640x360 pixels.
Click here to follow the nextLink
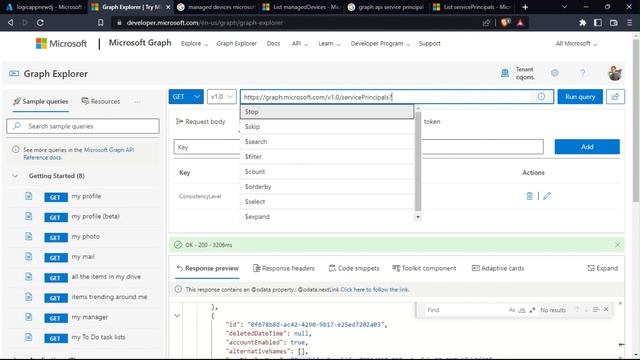pos(374,289)
